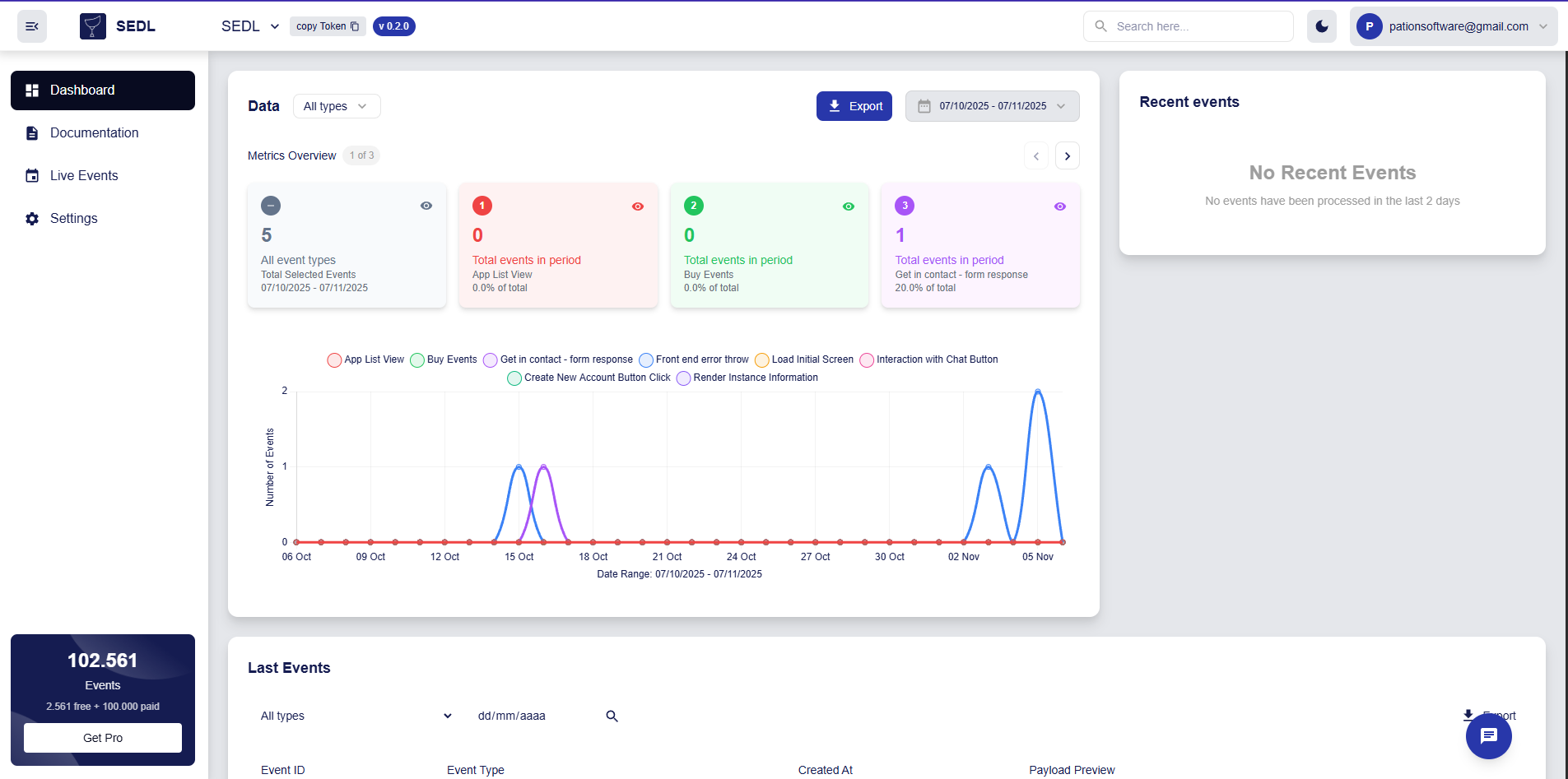The width and height of the screenshot is (1568, 779).
Task: Open Live Events from the sidebar
Action: pos(82,175)
